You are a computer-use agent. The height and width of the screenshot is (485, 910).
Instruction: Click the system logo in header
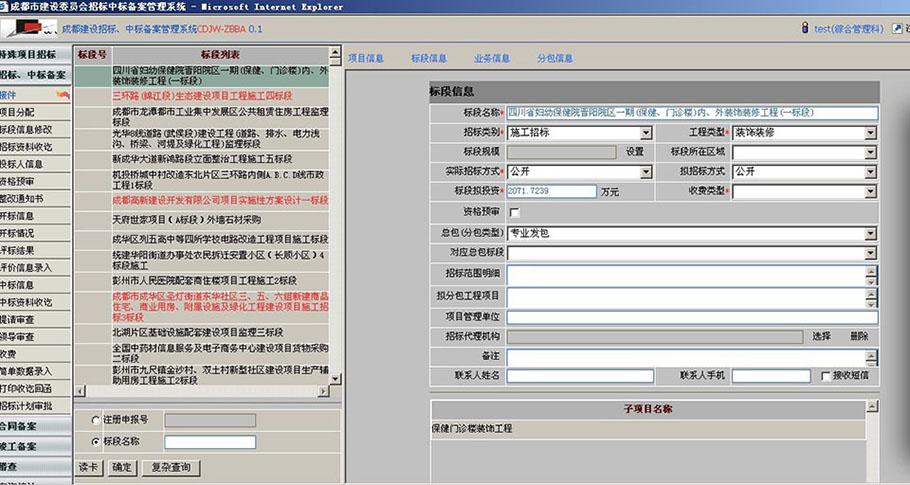[28, 28]
